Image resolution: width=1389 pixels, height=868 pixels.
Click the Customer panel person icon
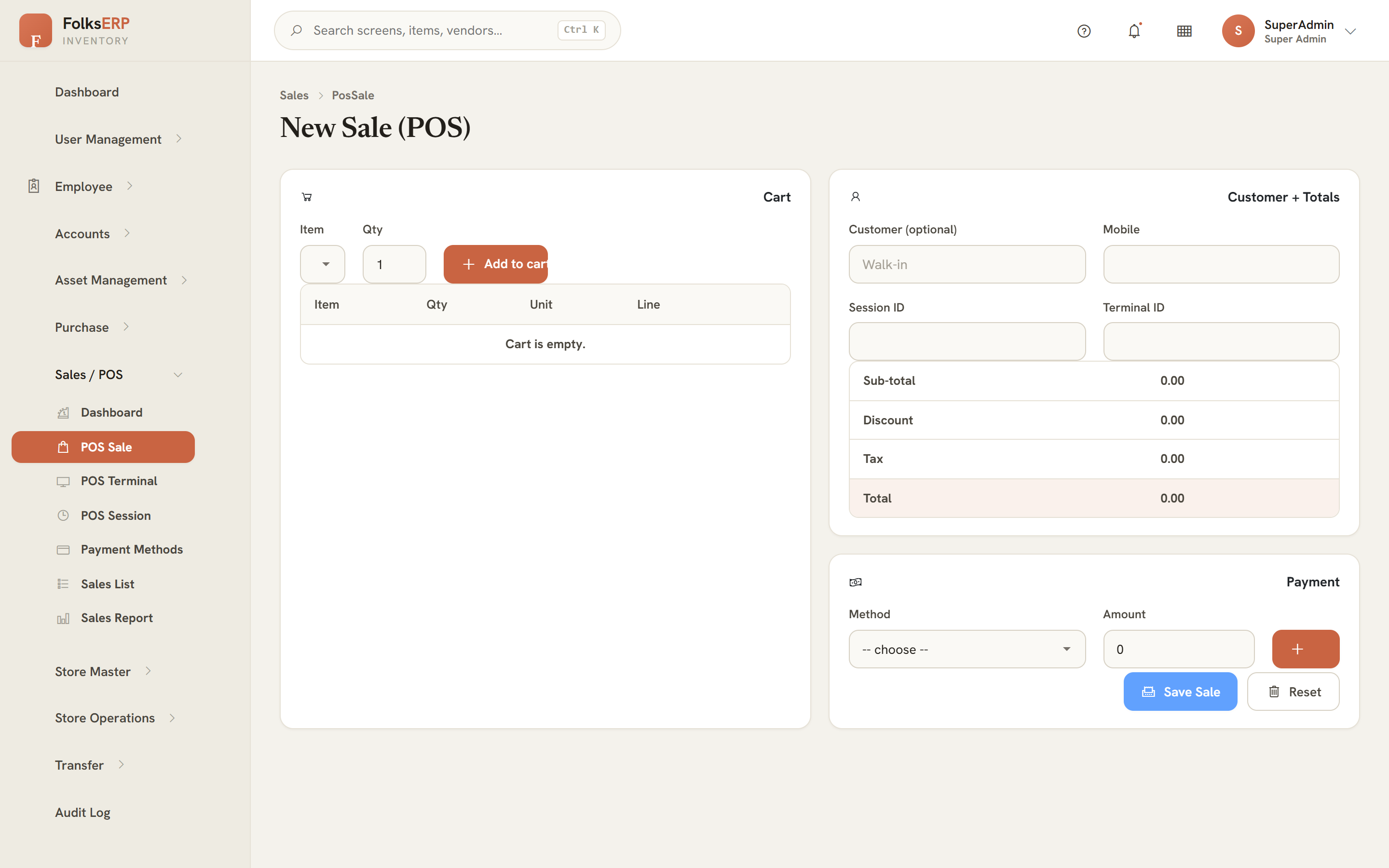pyautogui.click(x=855, y=197)
